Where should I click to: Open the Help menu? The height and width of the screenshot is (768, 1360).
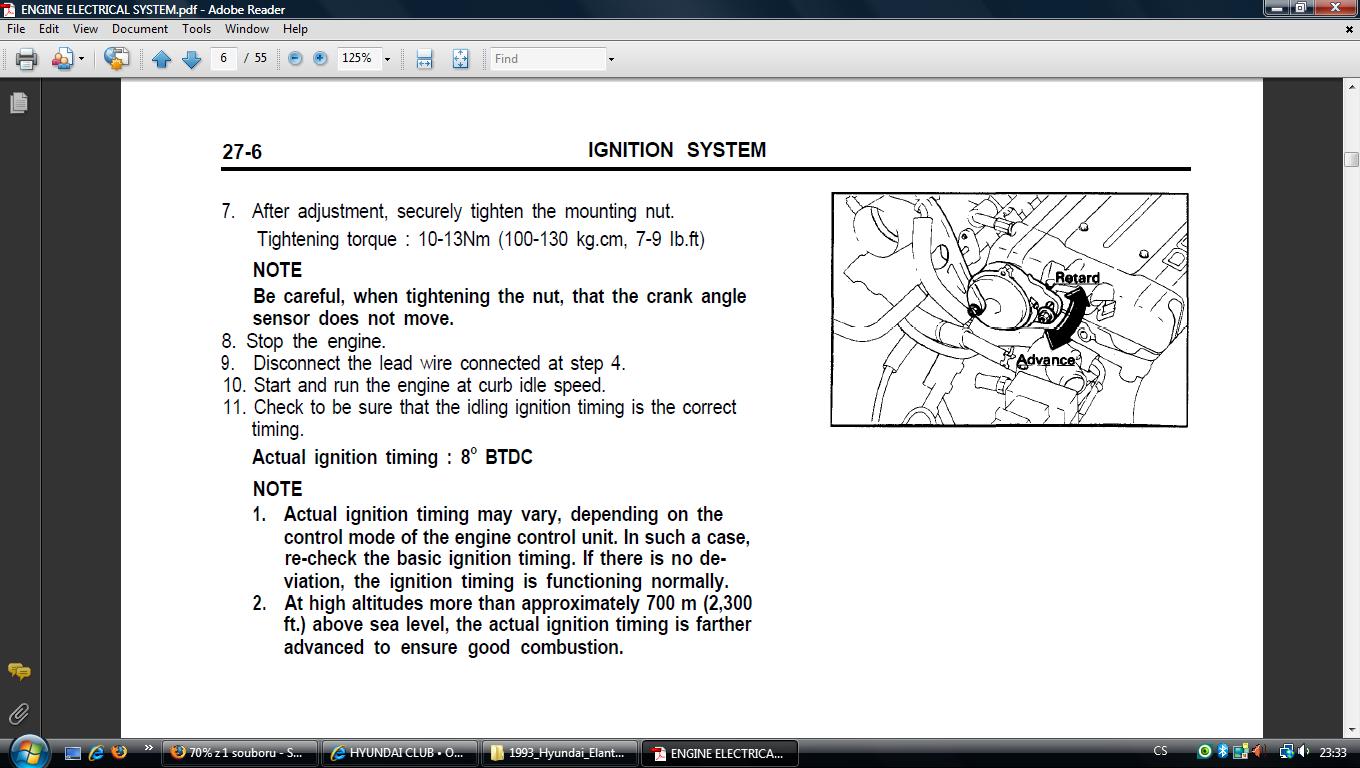click(x=295, y=29)
